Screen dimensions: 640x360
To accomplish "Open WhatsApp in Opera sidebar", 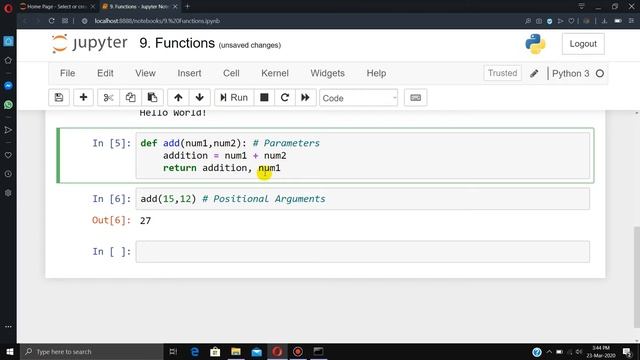I will tap(8, 105).
